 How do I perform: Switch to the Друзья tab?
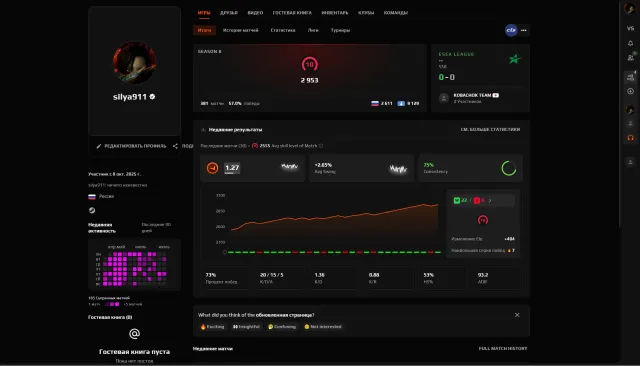(229, 13)
